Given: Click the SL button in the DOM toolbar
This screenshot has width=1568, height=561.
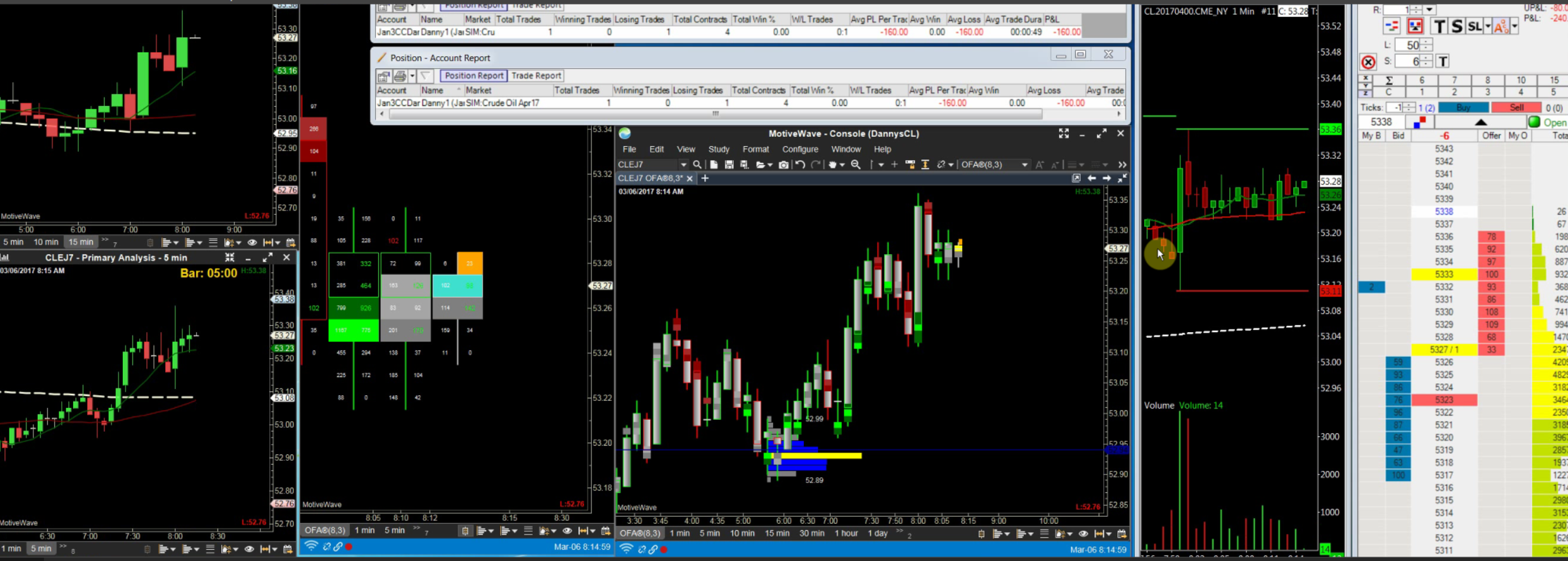Looking at the screenshot, I should coord(1475,26).
